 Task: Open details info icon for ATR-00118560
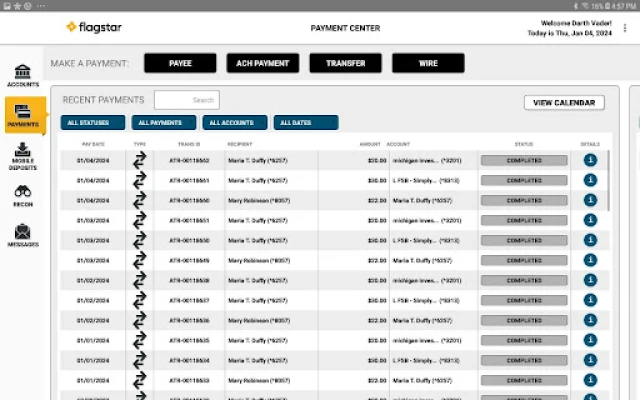click(590, 200)
